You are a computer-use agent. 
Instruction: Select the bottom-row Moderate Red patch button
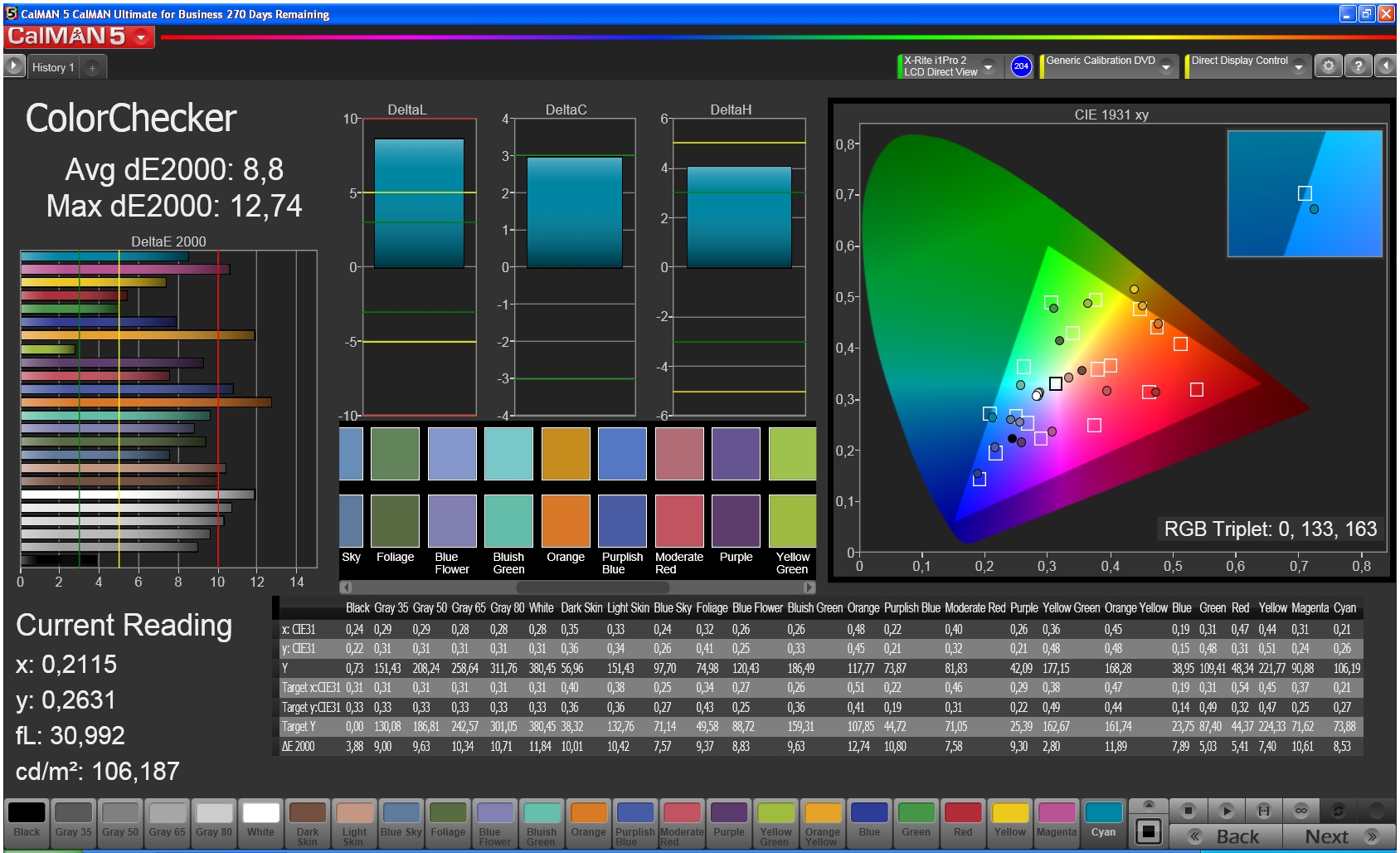[682, 823]
